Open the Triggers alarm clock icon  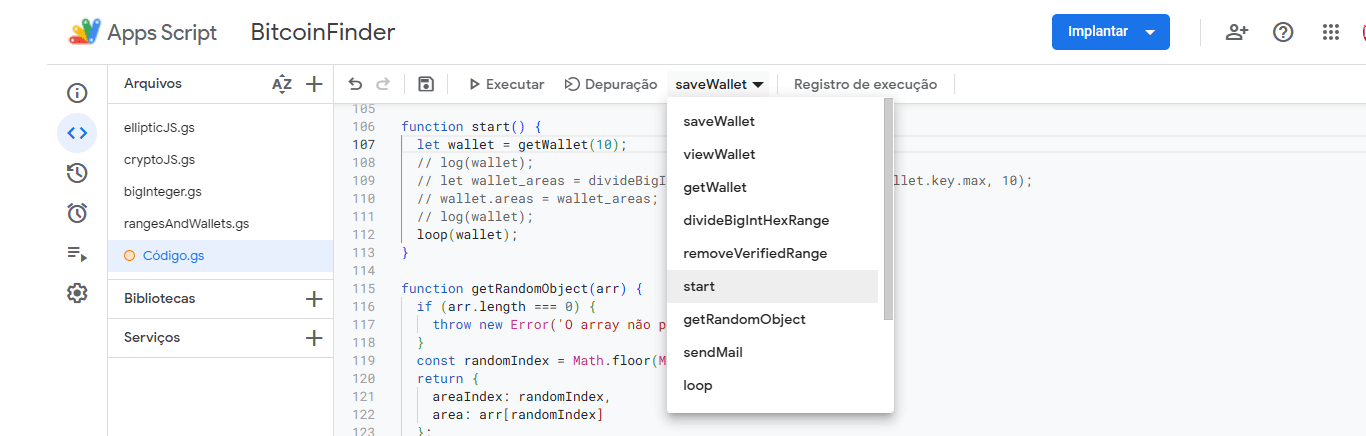(77, 213)
